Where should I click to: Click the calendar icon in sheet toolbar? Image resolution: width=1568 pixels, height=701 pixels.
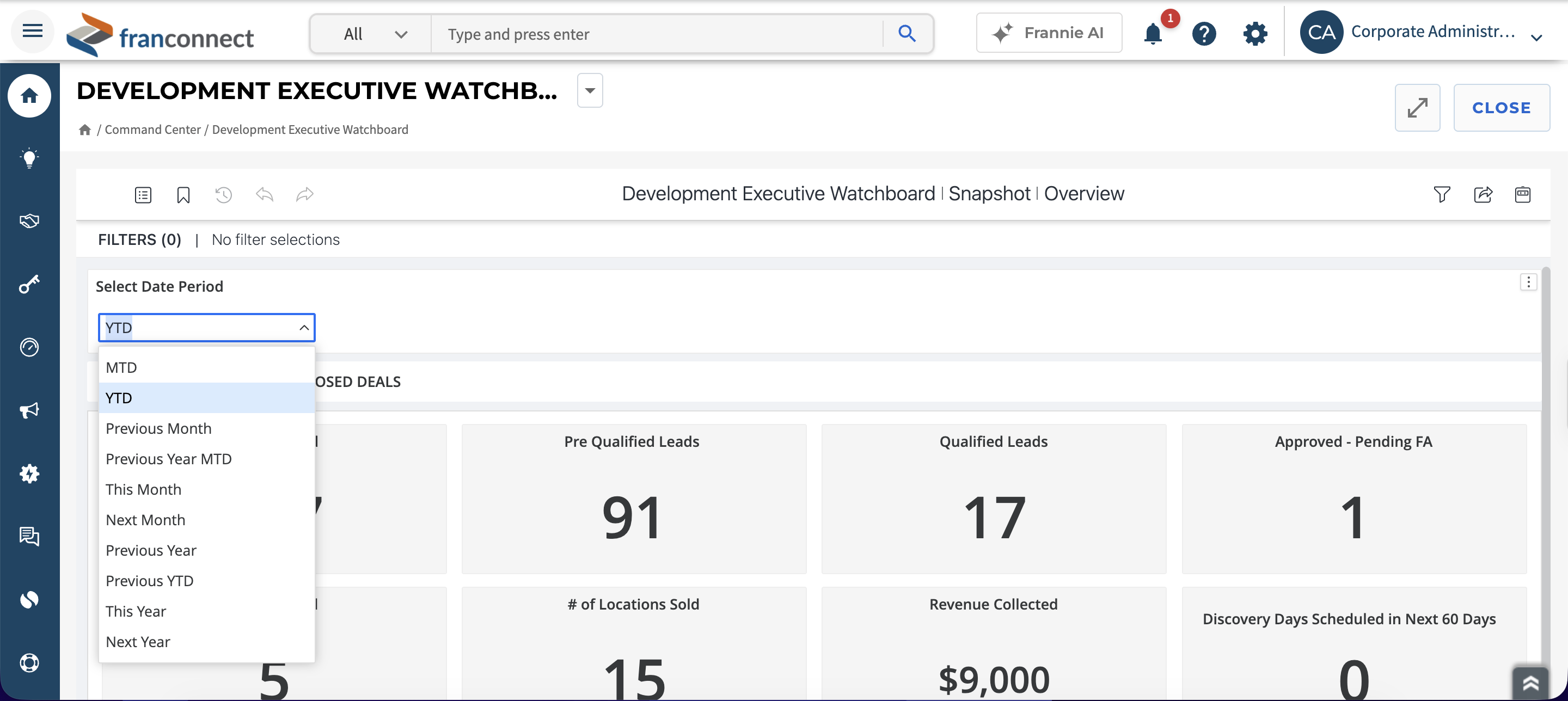pyautogui.click(x=1523, y=195)
